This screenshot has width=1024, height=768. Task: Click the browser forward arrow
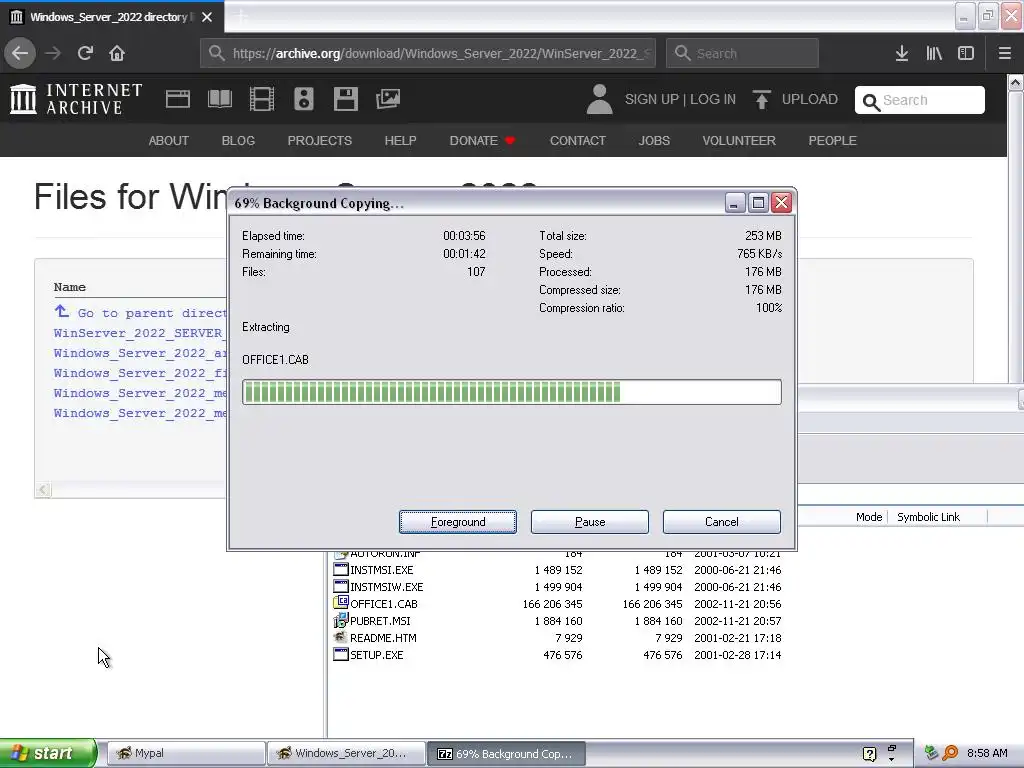click(x=53, y=53)
